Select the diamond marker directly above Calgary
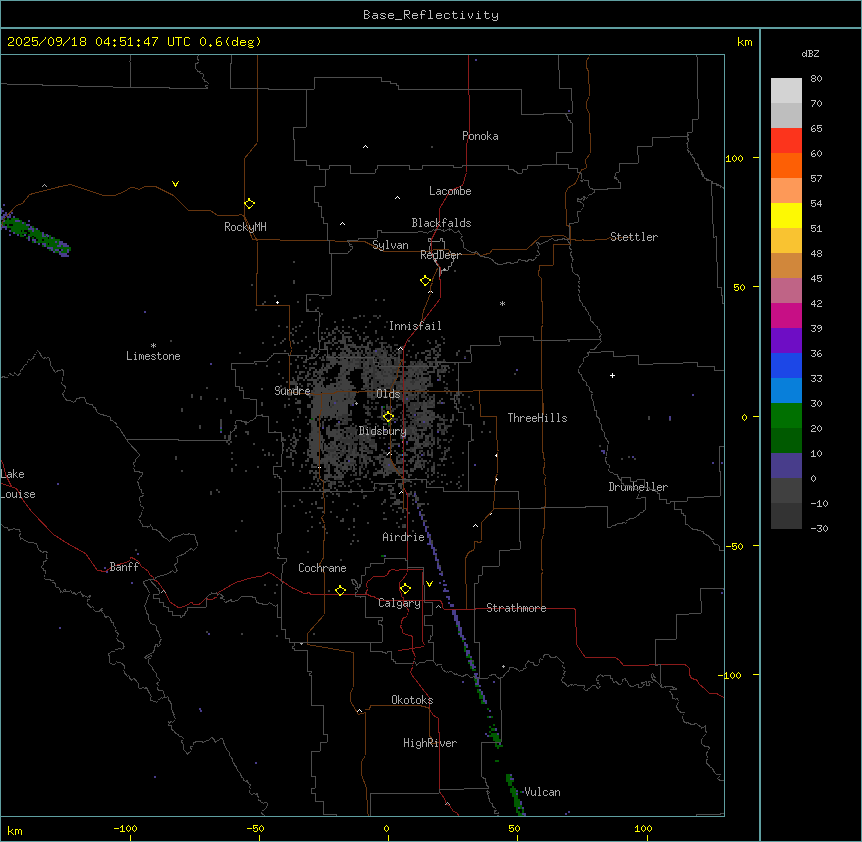The width and height of the screenshot is (862, 842). tap(405, 588)
